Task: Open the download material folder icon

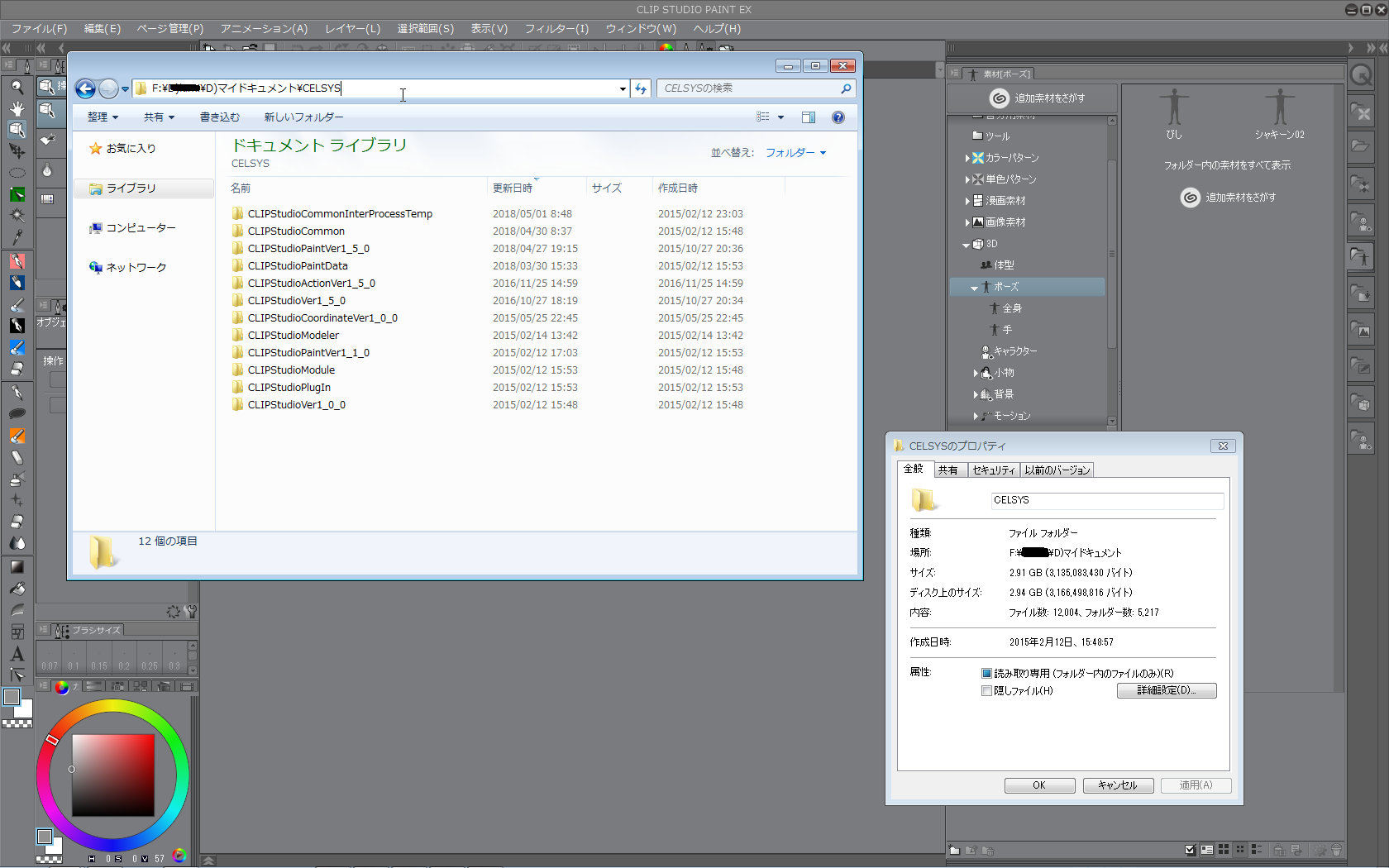Action: tap(1361, 293)
